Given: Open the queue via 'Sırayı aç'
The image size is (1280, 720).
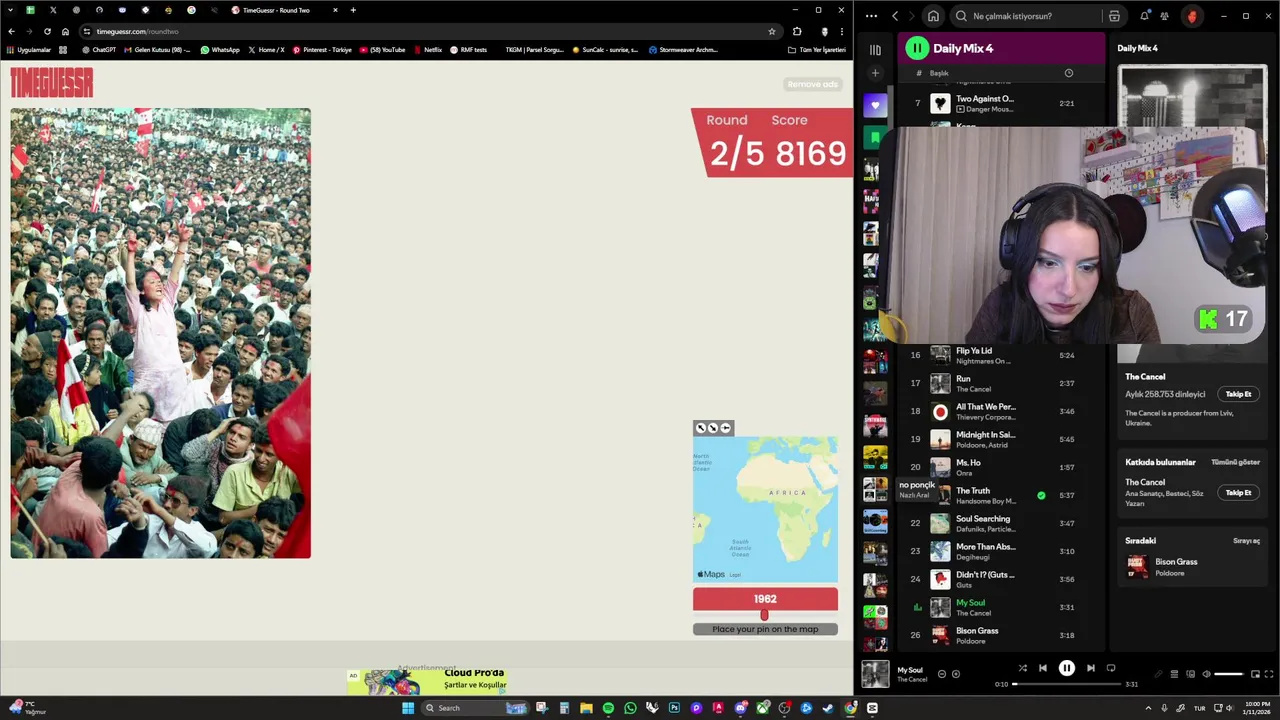Looking at the screenshot, I should 1246,541.
